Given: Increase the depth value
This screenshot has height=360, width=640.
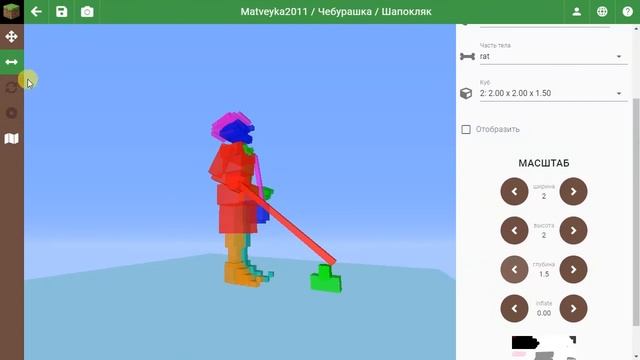Looking at the screenshot, I should pyautogui.click(x=573, y=269).
